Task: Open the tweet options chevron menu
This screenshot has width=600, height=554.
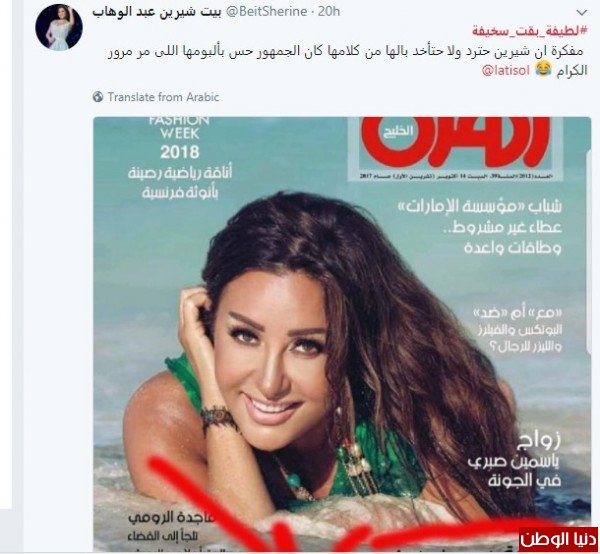Action: coord(582,13)
